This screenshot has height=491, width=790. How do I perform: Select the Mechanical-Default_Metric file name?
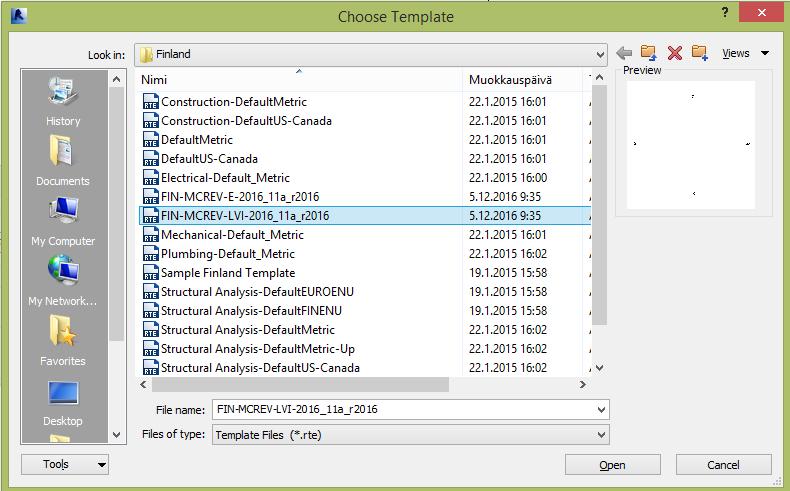point(232,235)
